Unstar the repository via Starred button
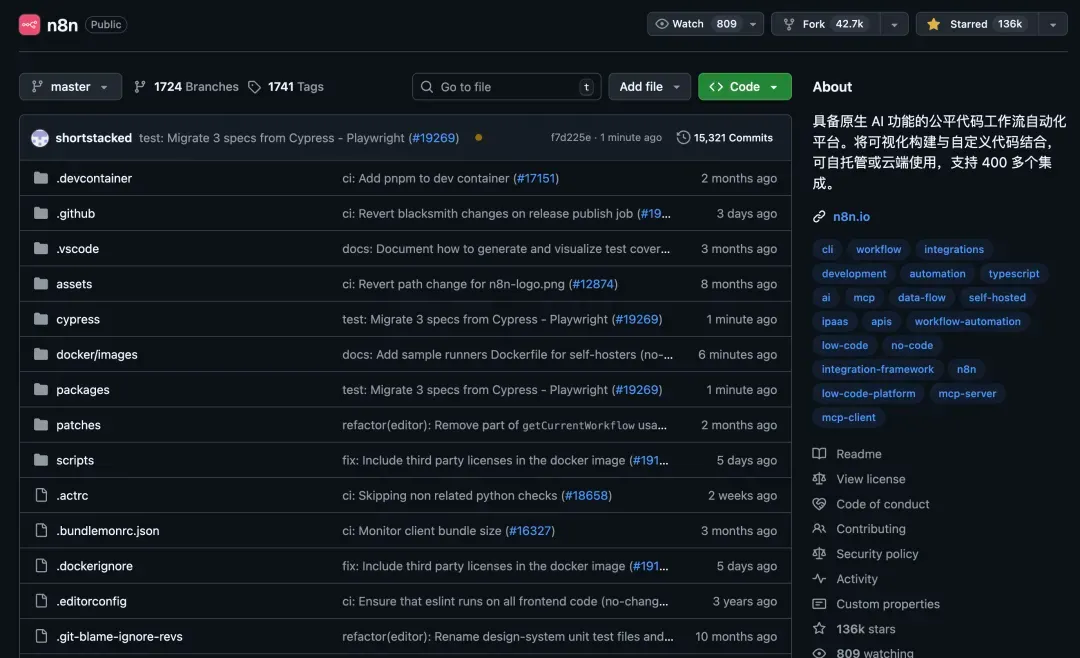The height and width of the screenshot is (658, 1080). coord(971,23)
